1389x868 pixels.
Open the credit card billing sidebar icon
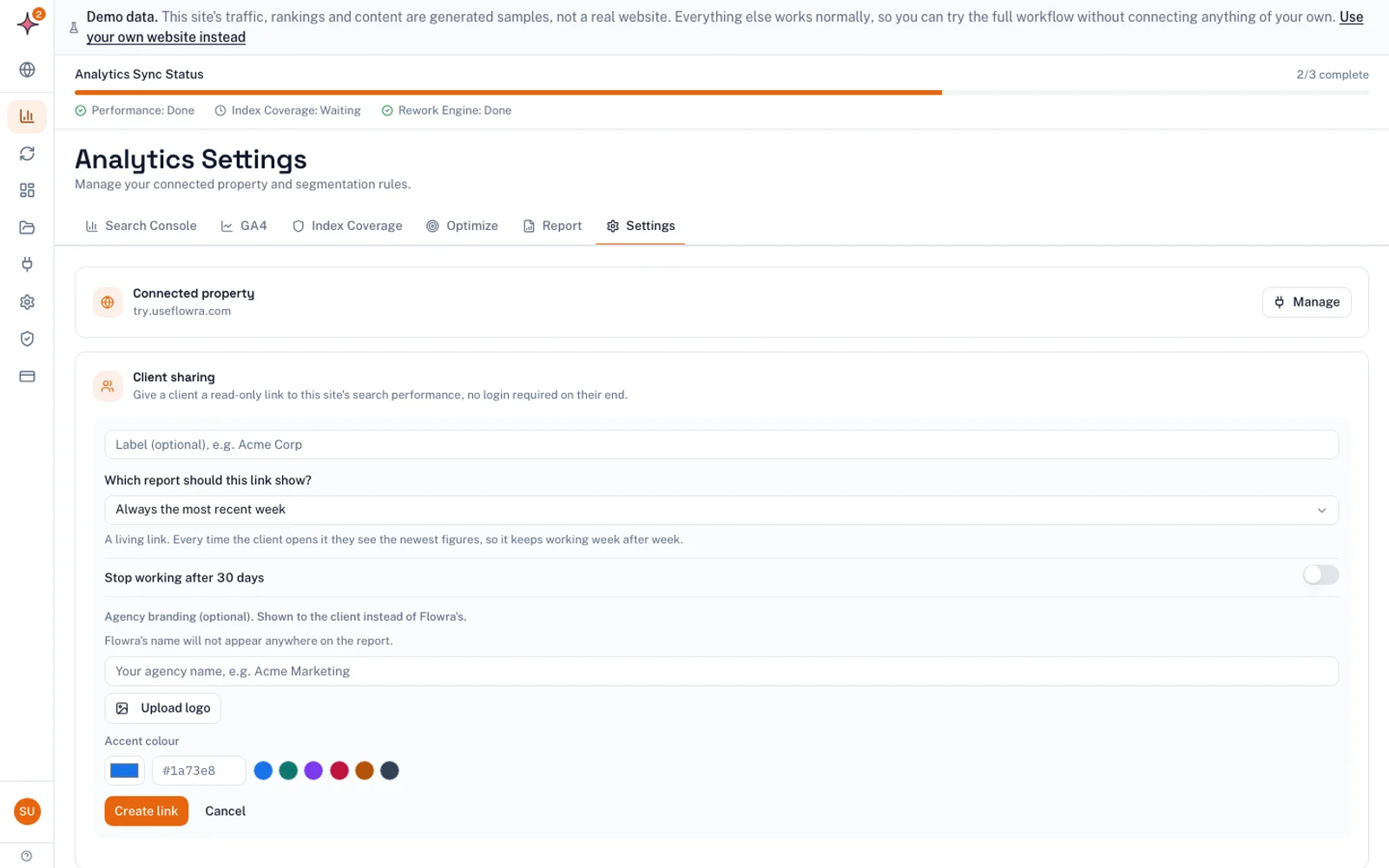pos(27,377)
